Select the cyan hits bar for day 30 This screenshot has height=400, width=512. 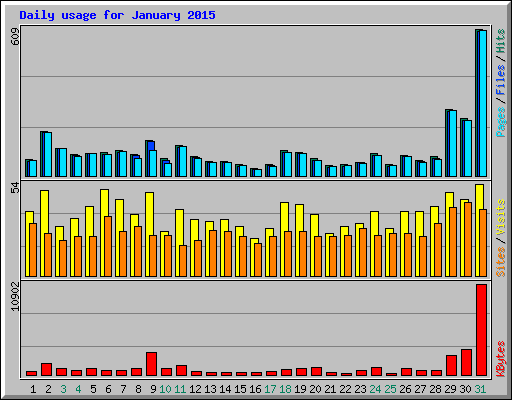468,148
